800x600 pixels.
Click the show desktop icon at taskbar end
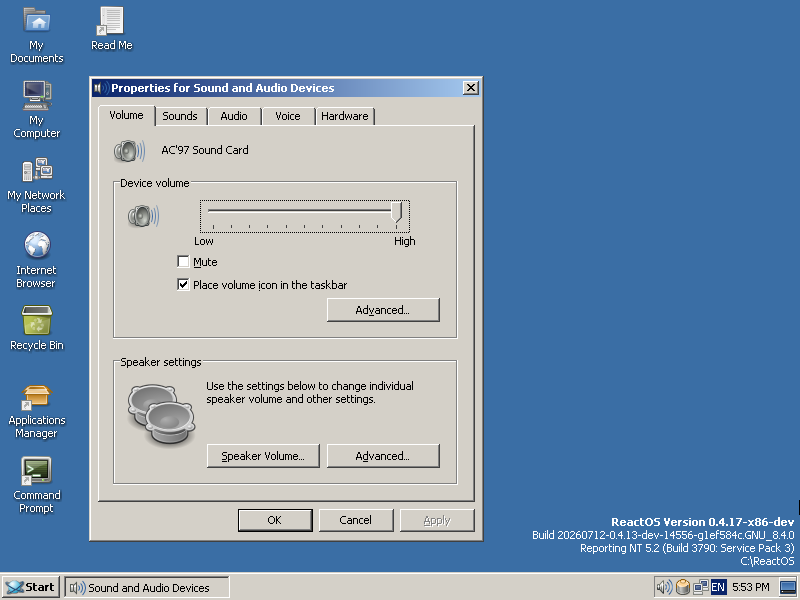pos(788,587)
